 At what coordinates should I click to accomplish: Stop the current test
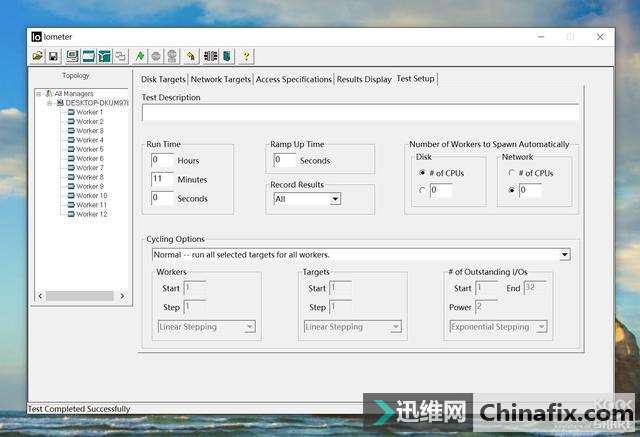point(156,56)
